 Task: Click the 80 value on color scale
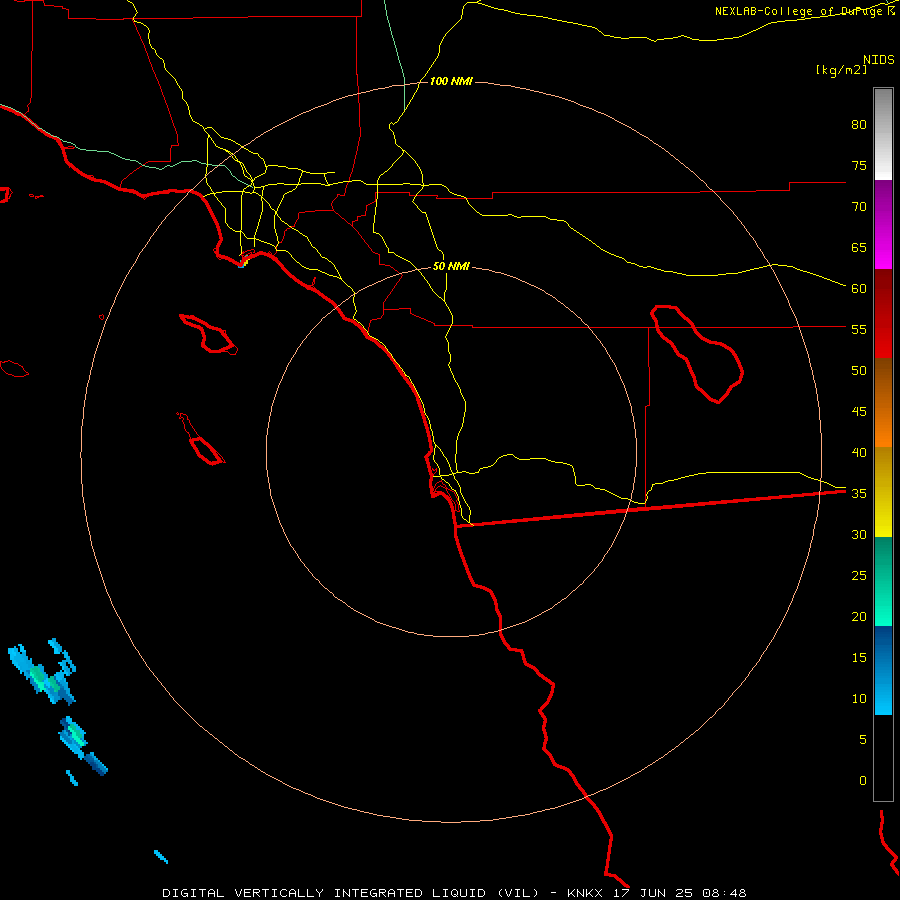859,125
